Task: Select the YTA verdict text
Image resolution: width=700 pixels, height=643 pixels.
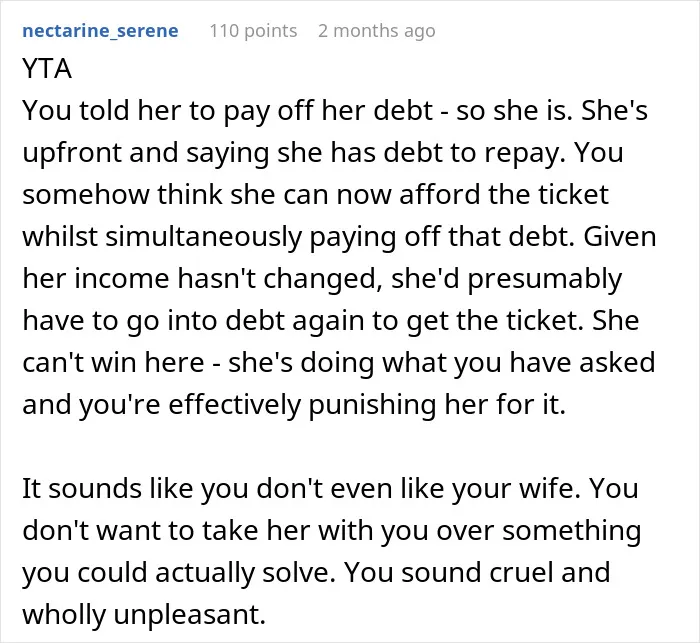Action: [47, 69]
